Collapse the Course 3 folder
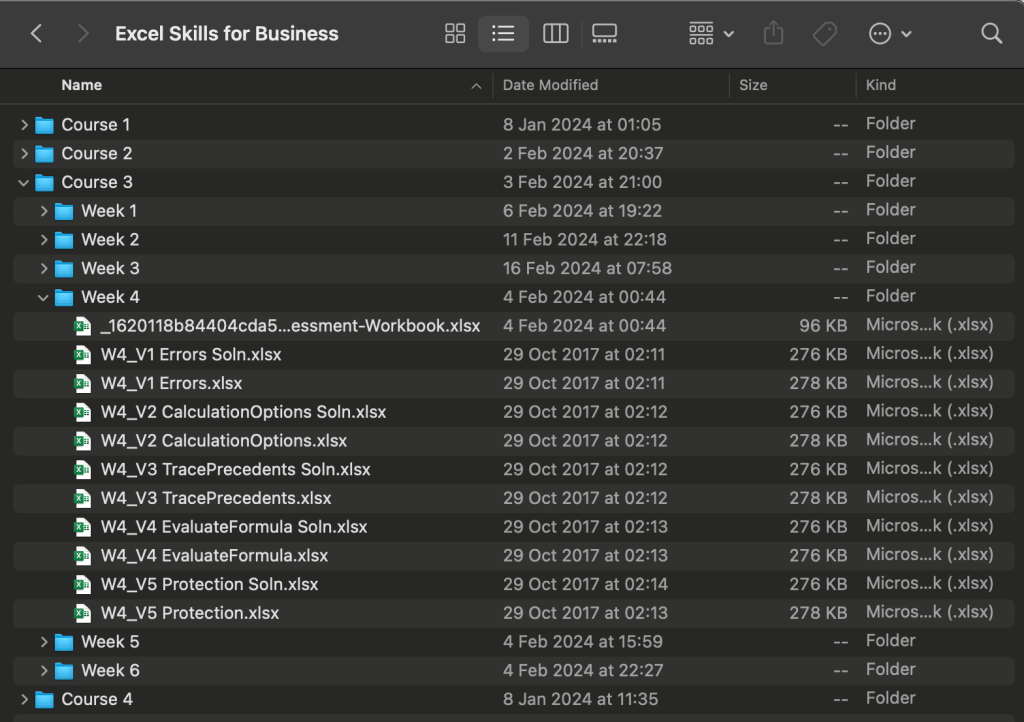Viewport: 1024px width, 722px height. [x=24, y=183]
